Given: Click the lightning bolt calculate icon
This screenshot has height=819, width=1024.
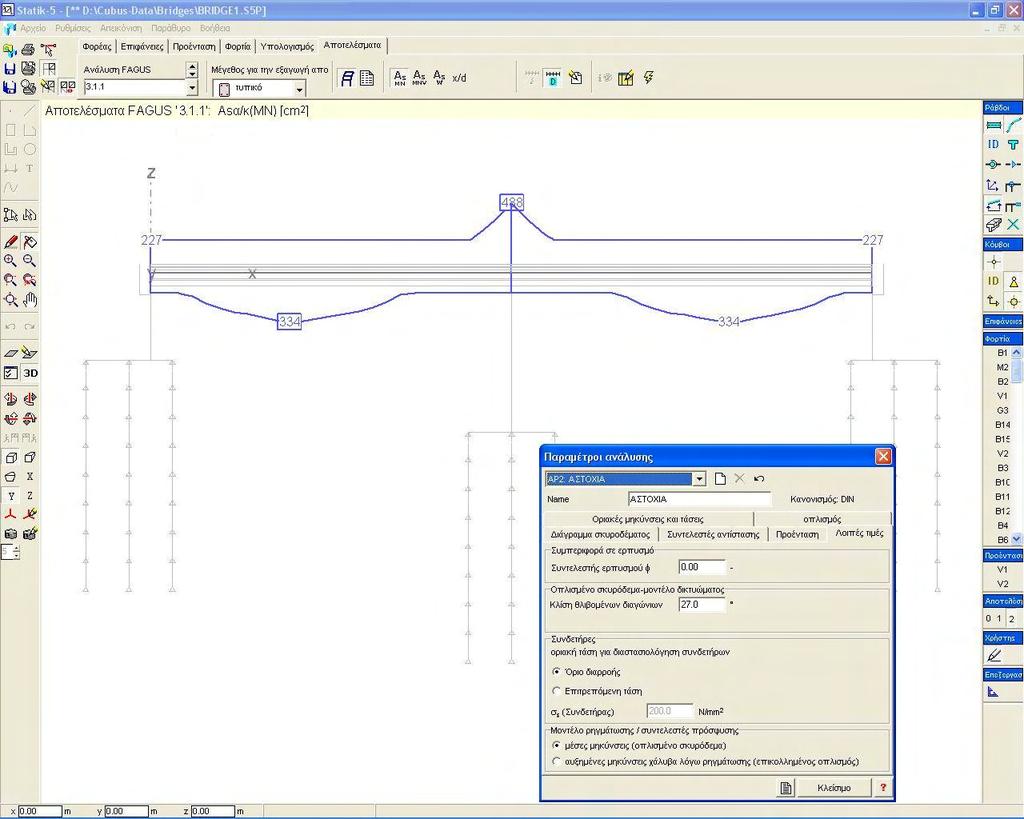Looking at the screenshot, I should tap(648, 78).
